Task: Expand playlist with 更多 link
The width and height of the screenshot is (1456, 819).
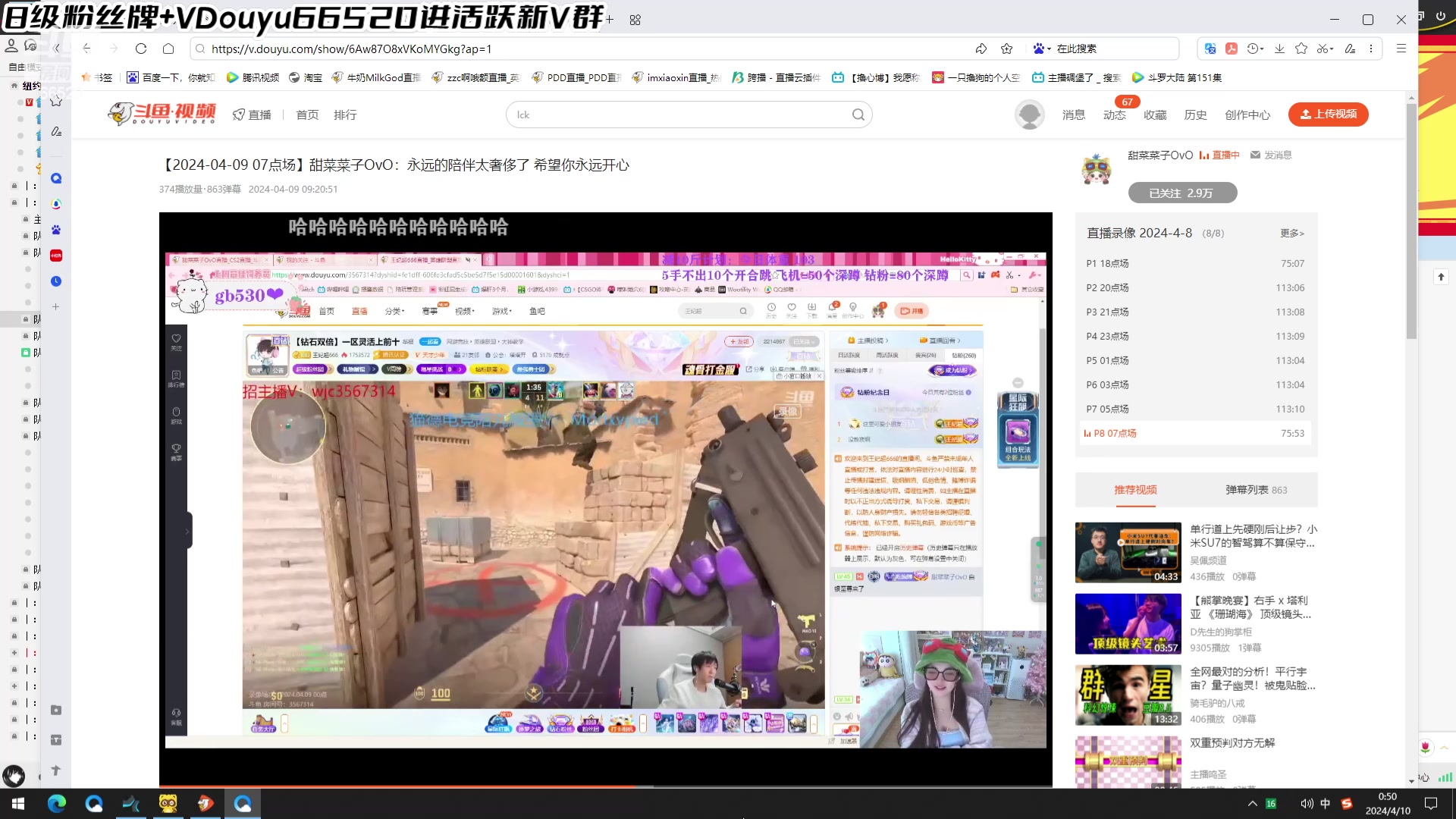Action: coord(1292,233)
